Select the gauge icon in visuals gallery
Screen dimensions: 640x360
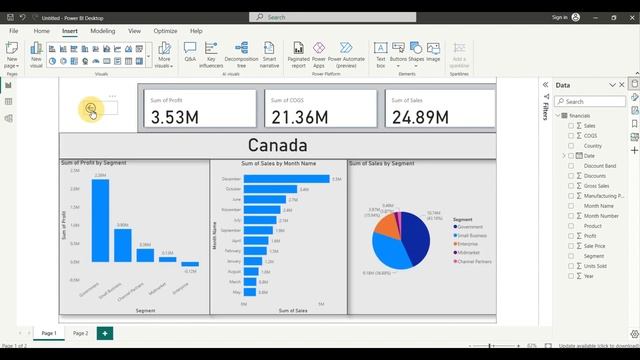pos(96,61)
